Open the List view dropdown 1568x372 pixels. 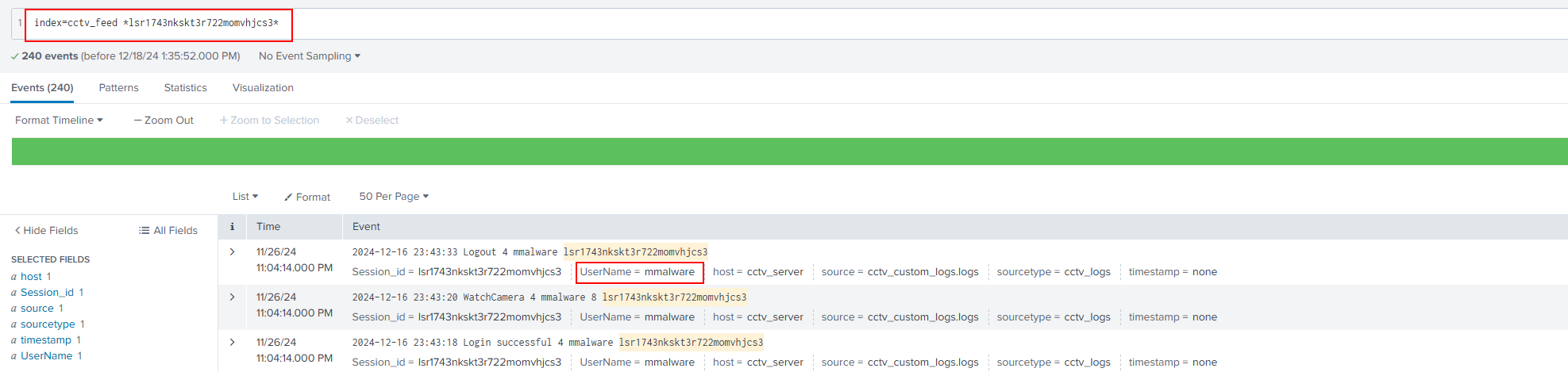point(245,197)
